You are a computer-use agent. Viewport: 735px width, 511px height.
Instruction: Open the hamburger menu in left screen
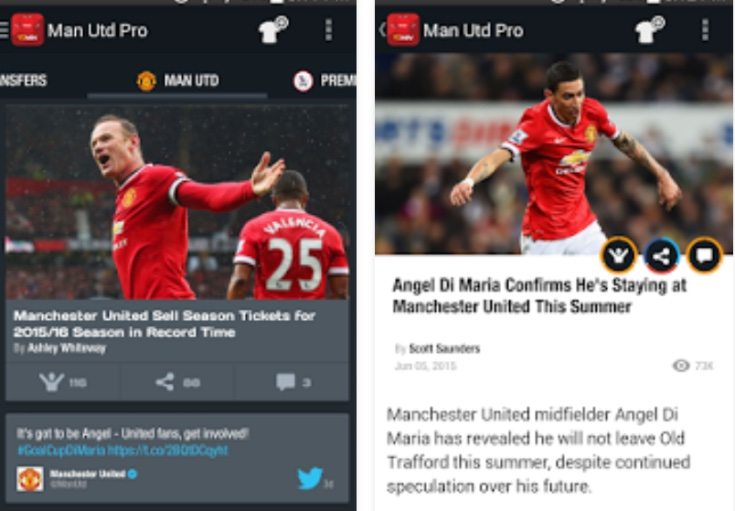pyautogui.click(x=4, y=30)
